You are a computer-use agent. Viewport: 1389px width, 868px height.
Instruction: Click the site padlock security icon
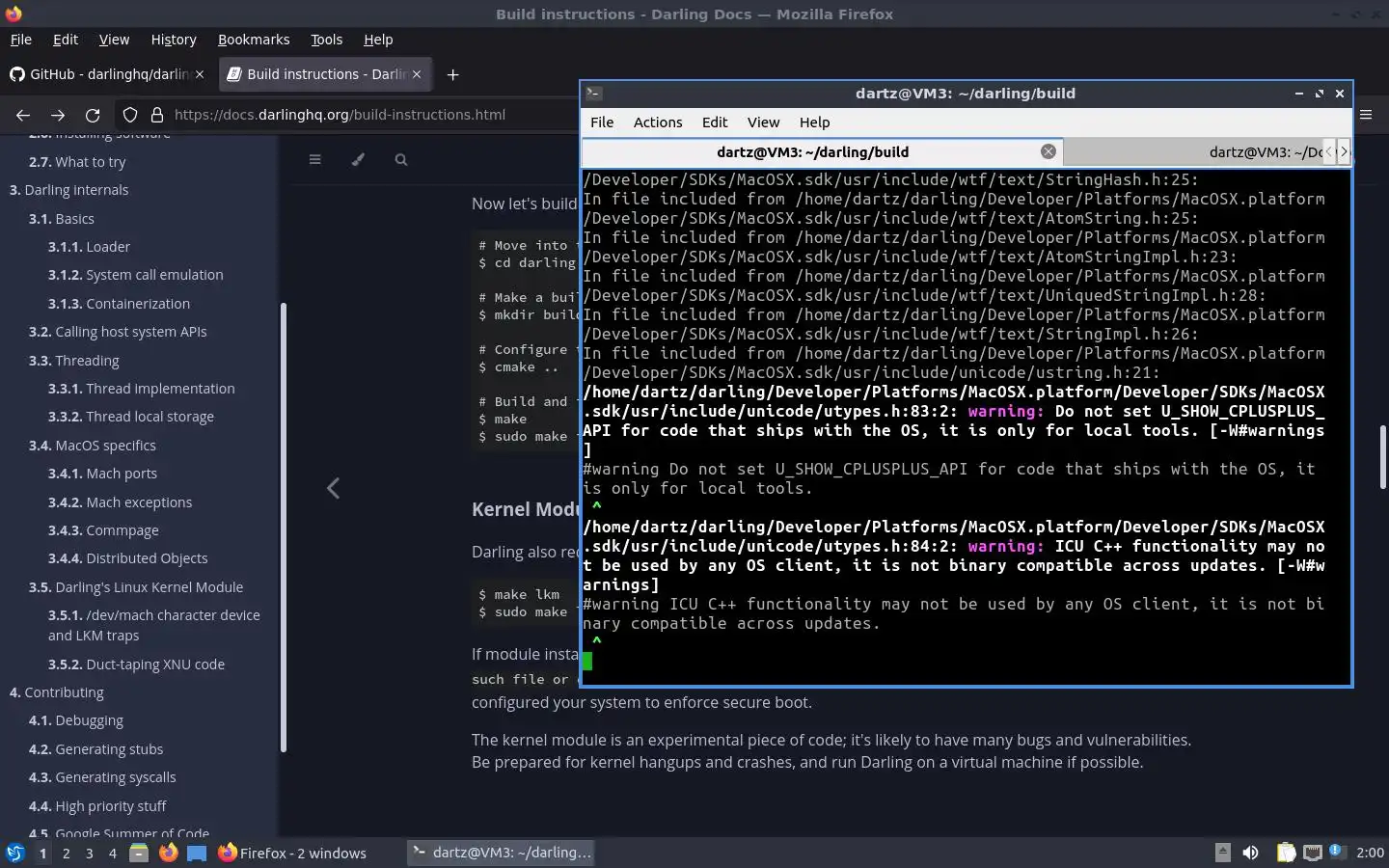157,115
